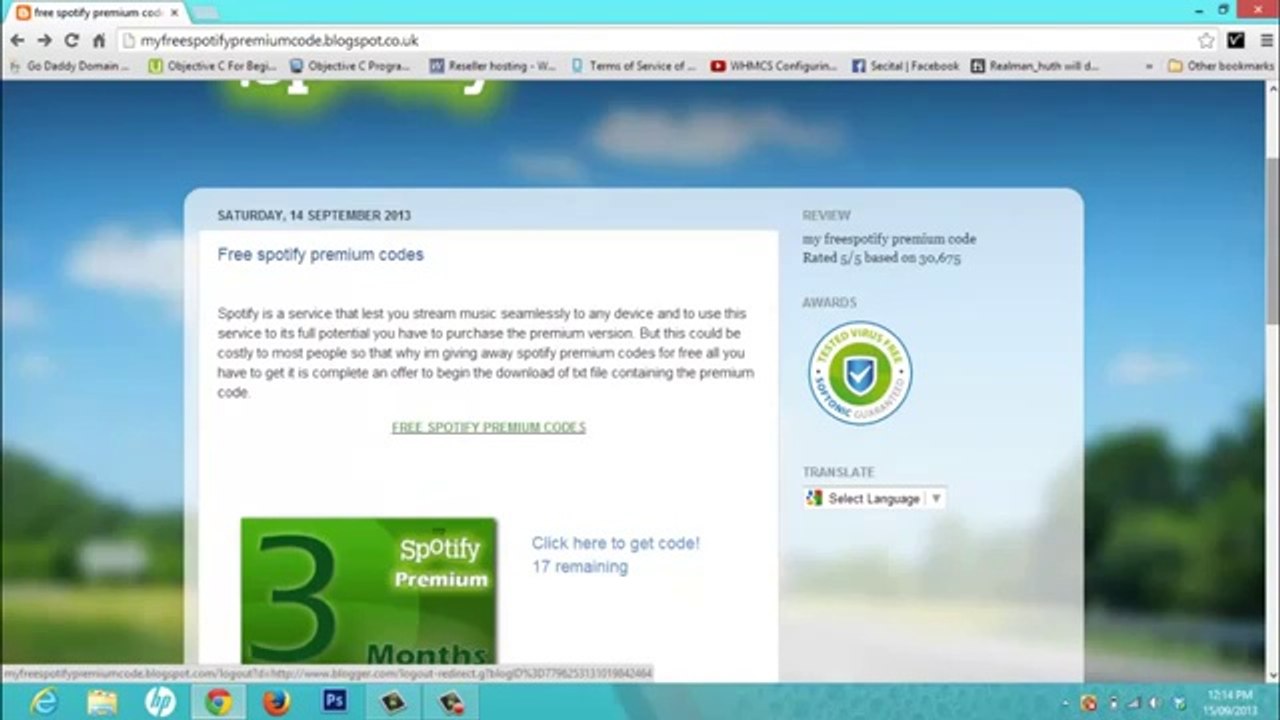Click the Google Translate icon in the language box
1280x720 pixels.
815,498
